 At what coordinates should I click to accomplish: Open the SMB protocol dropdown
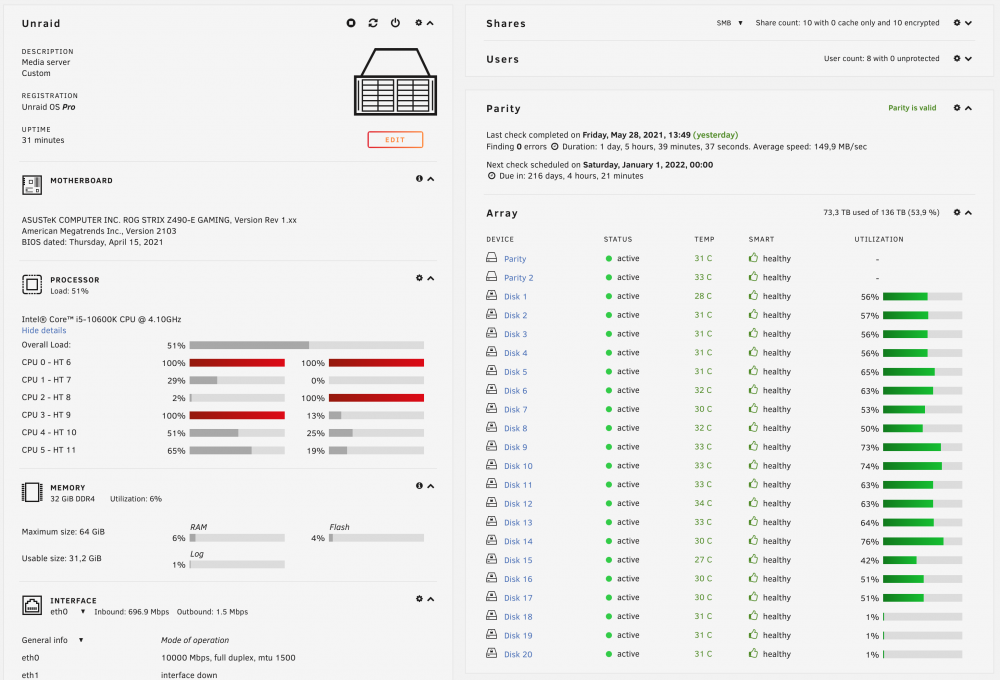click(730, 23)
